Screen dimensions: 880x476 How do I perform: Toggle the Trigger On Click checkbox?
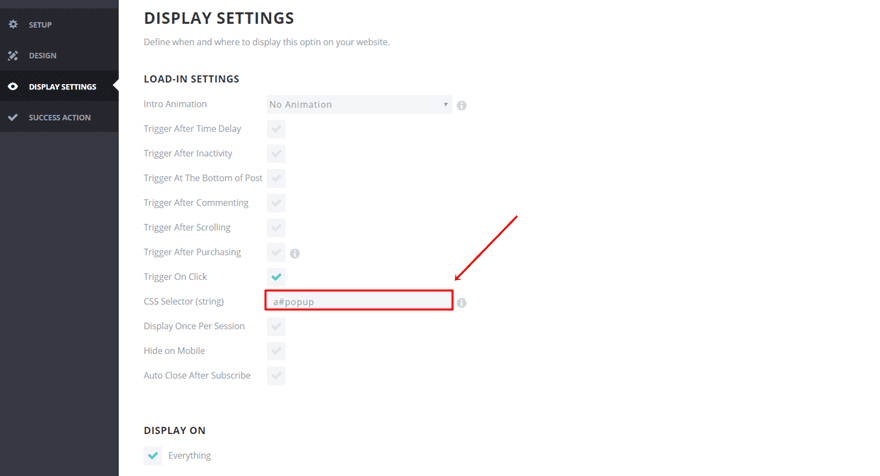coord(276,277)
